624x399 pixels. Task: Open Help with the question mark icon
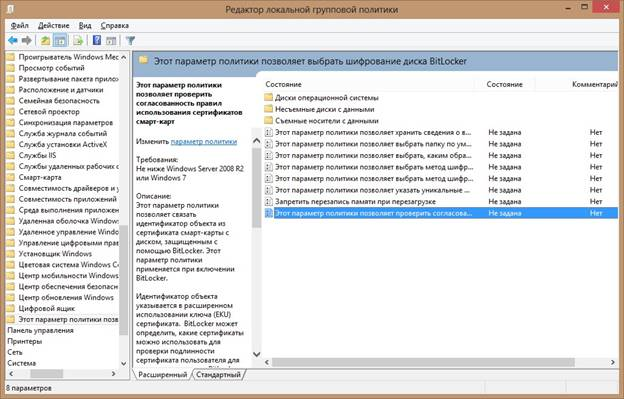click(x=97, y=40)
